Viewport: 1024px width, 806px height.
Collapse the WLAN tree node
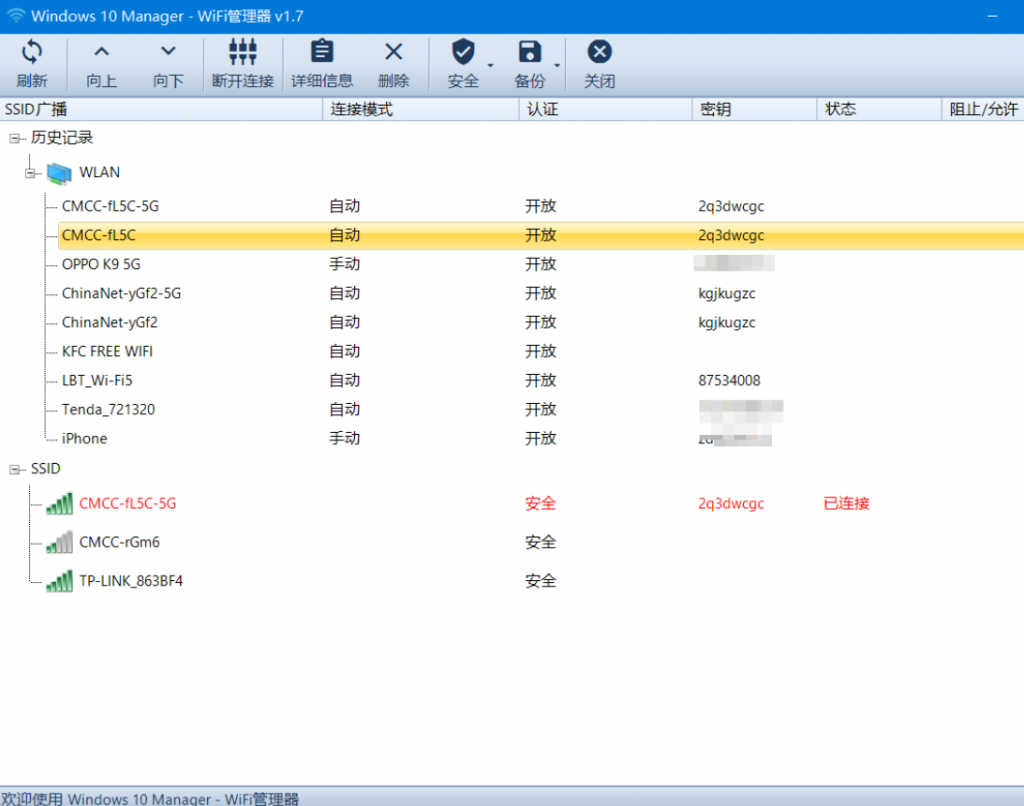[30, 173]
